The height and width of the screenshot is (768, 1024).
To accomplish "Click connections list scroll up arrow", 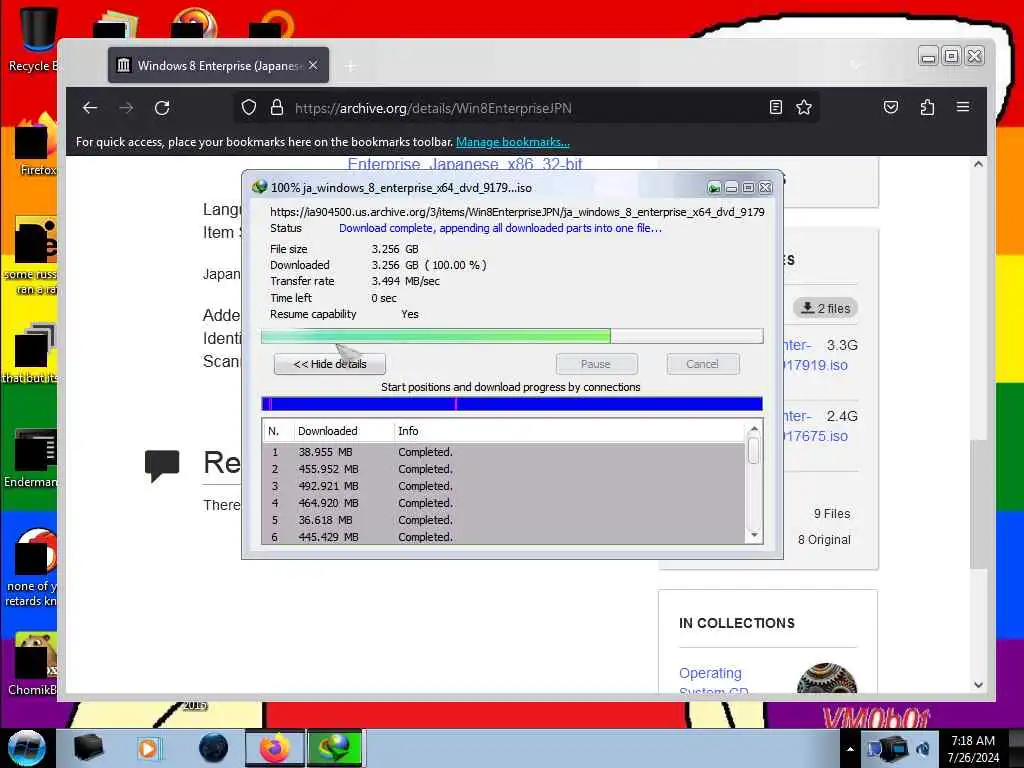I will pyautogui.click(x=754, y=429).
